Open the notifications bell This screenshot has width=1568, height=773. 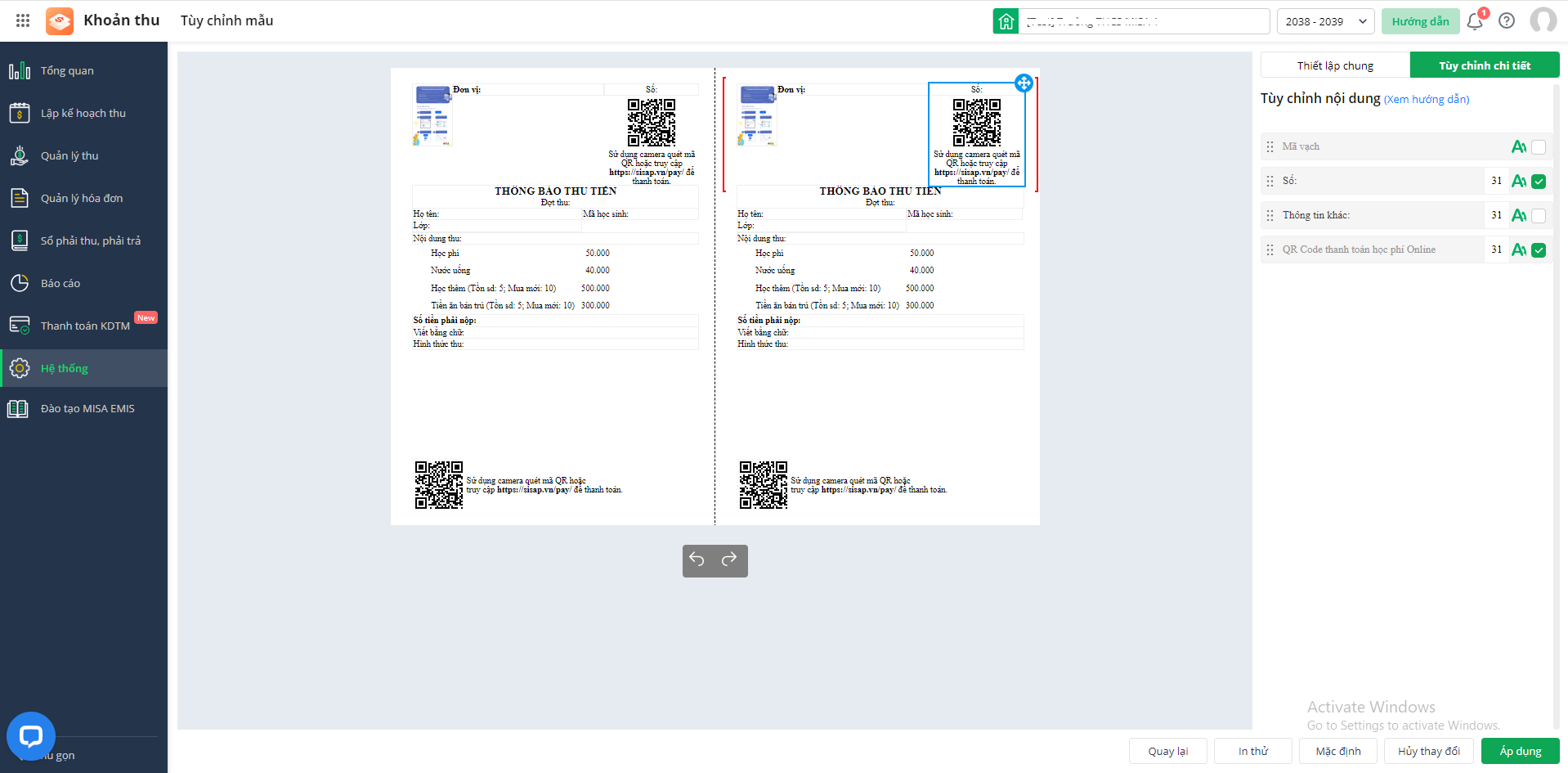click(1475, 21)
